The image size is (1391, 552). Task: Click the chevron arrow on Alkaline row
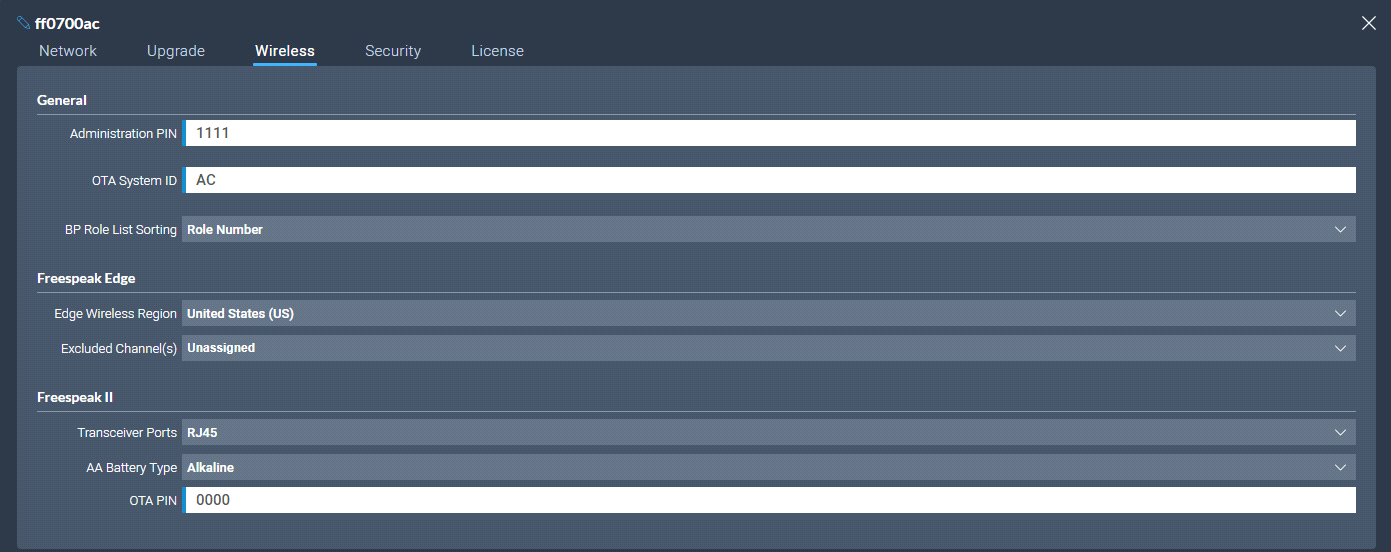point(1341,467)
